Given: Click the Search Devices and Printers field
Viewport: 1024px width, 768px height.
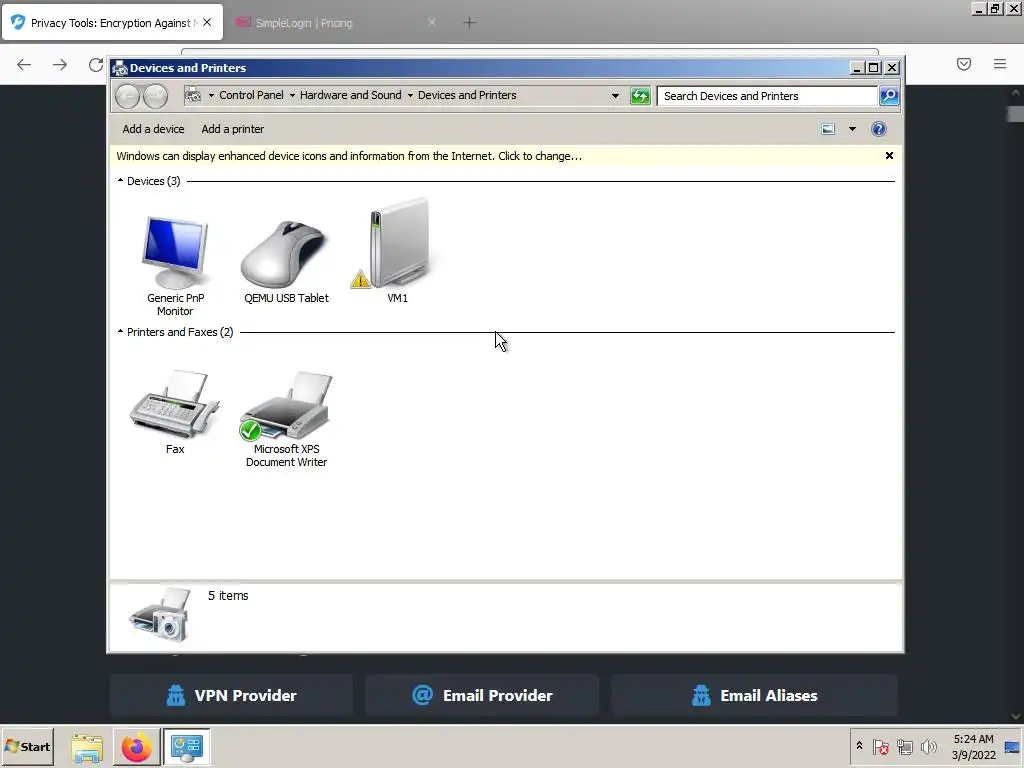Looking at the screenshot, I should click(x=767, y=96).
